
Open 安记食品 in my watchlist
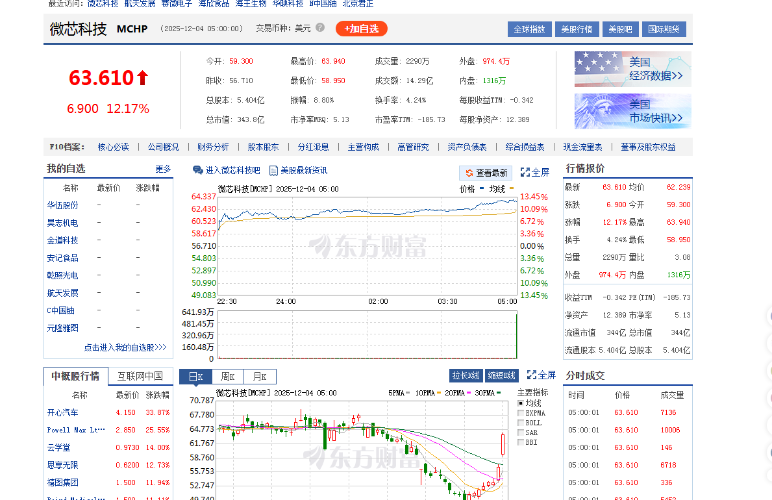coord(63,258)
